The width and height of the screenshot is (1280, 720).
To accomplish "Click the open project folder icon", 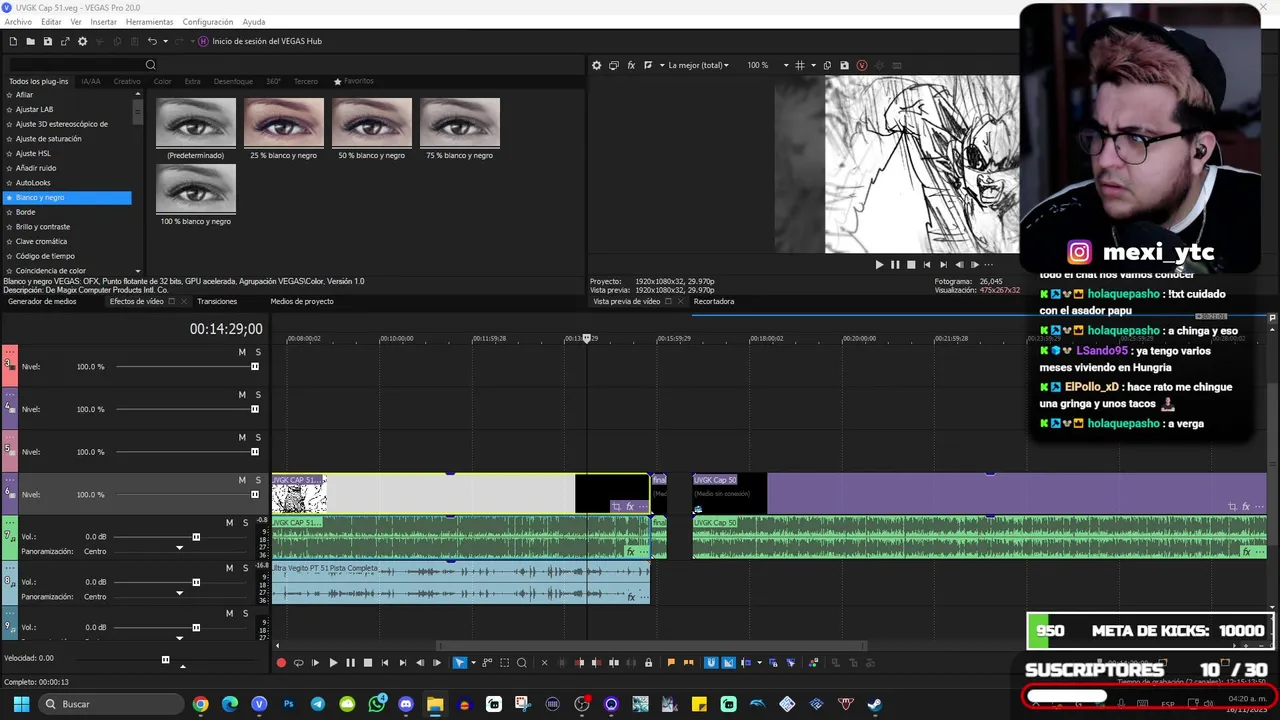I will (31, 41).
